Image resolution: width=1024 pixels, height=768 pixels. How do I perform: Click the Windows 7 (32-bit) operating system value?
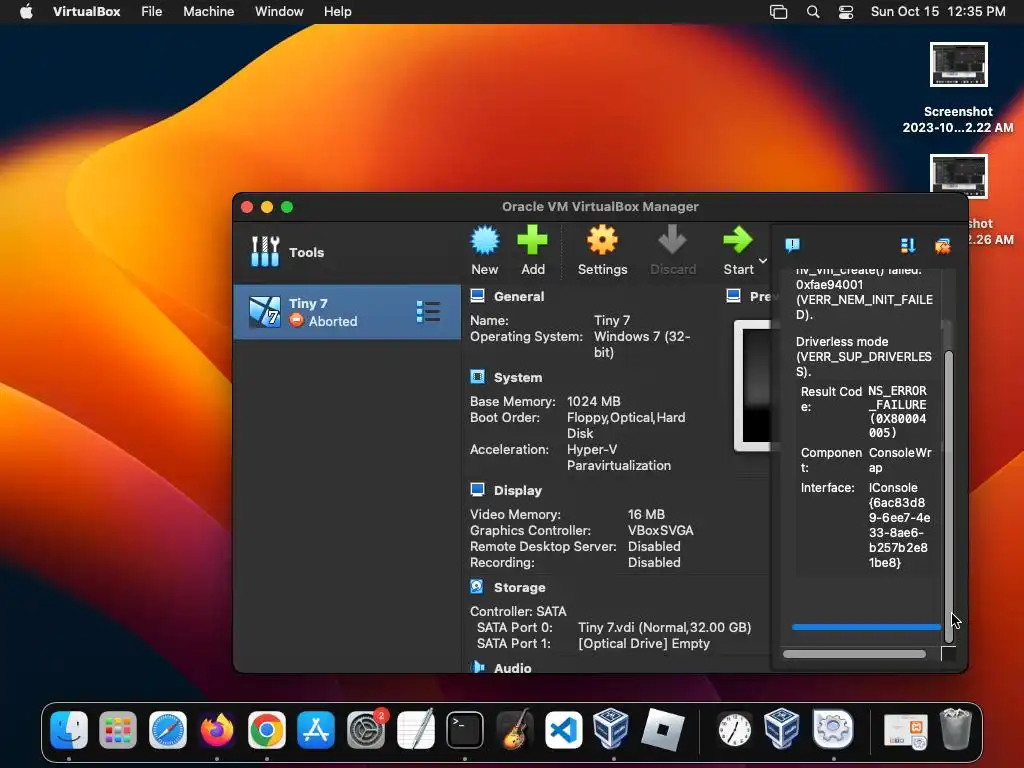(642, 344)
